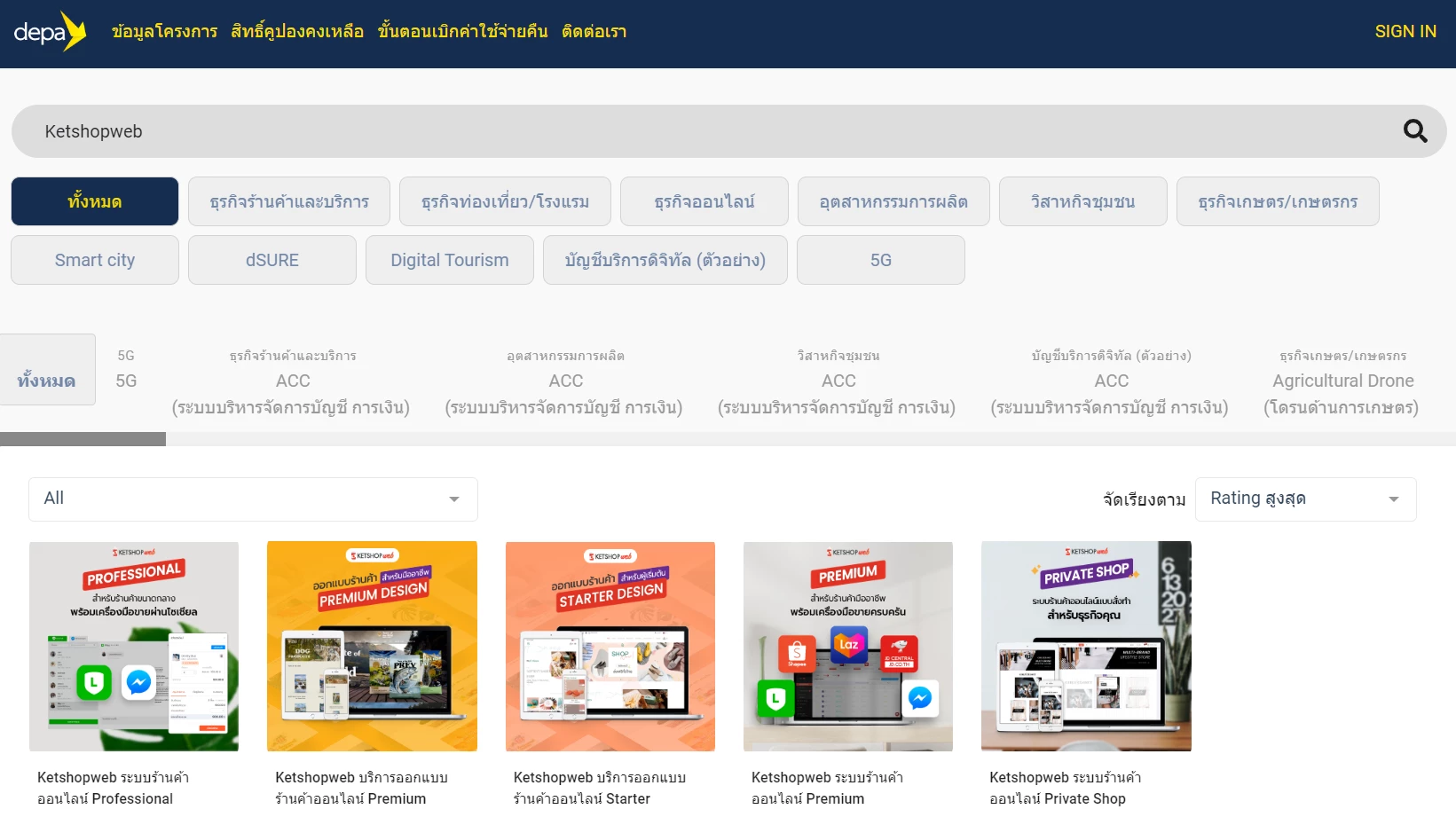Open ข้อมูลโครงการ menu item
1456x817 pixels.
pyautogui.click(x=164, y=32)
